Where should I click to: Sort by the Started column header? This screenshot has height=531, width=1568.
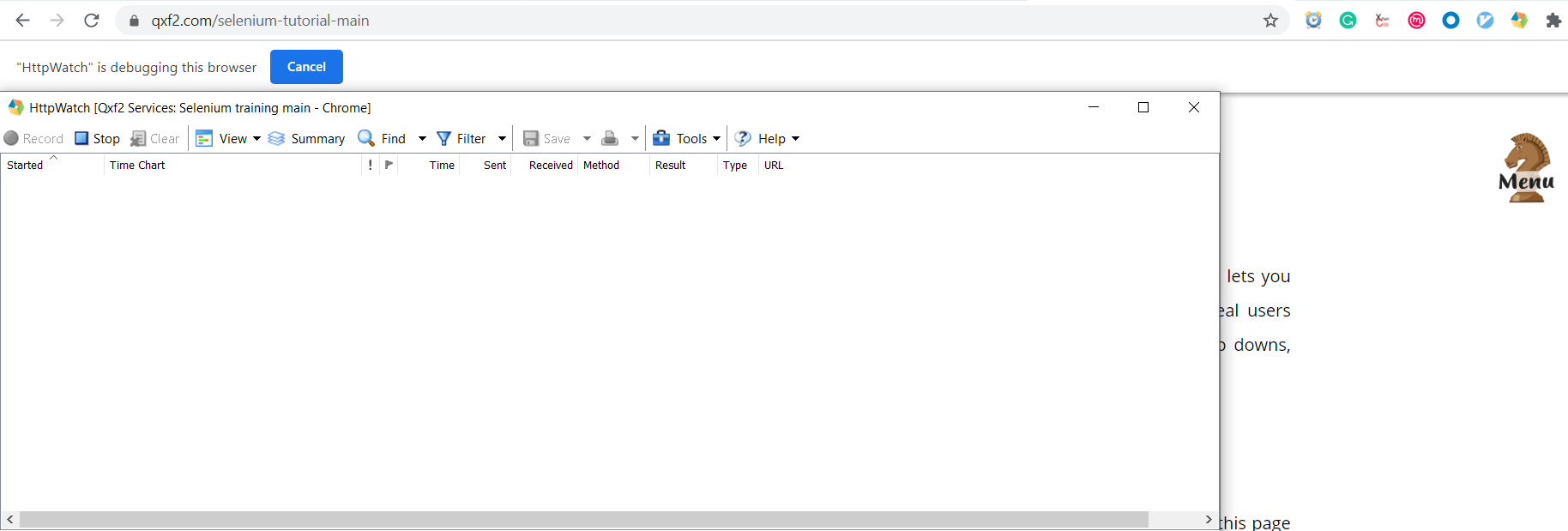(51, 165)
